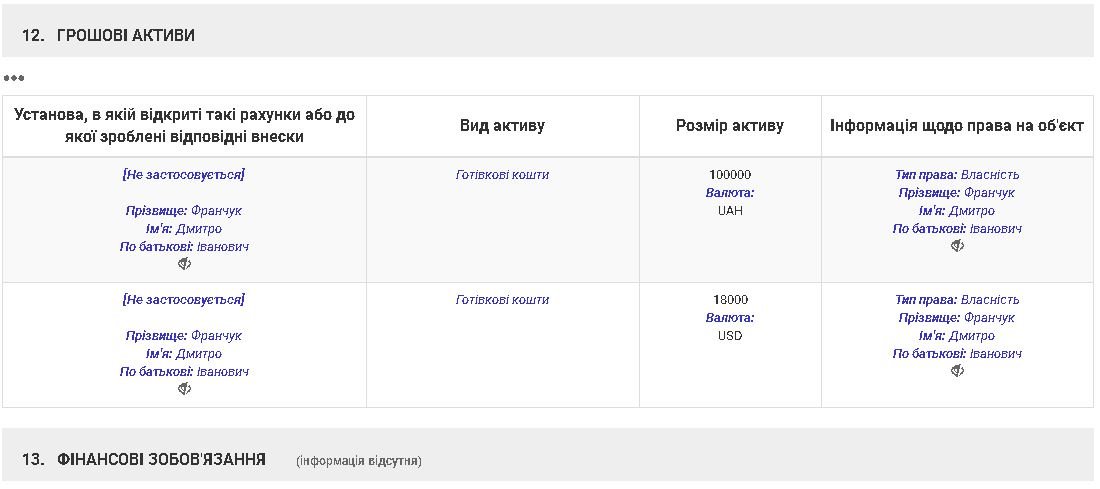Screen dimensions: 1100x489
Task: Expand the three-dot ellipsis above the table
Action: [x=14, y=78]
